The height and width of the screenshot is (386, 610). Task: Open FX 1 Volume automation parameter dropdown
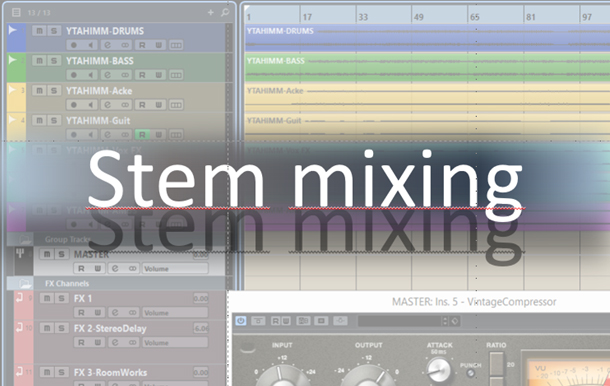click(175, 312)
